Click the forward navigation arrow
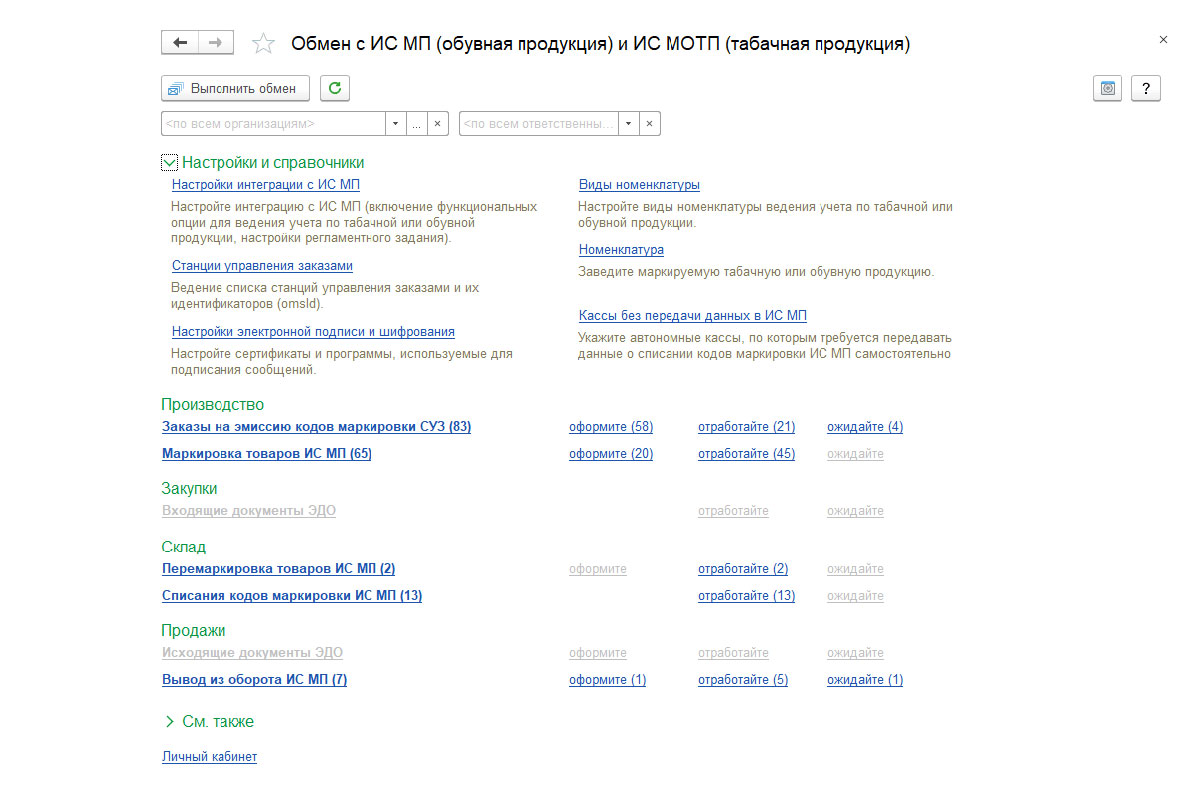 click(216, 43)
